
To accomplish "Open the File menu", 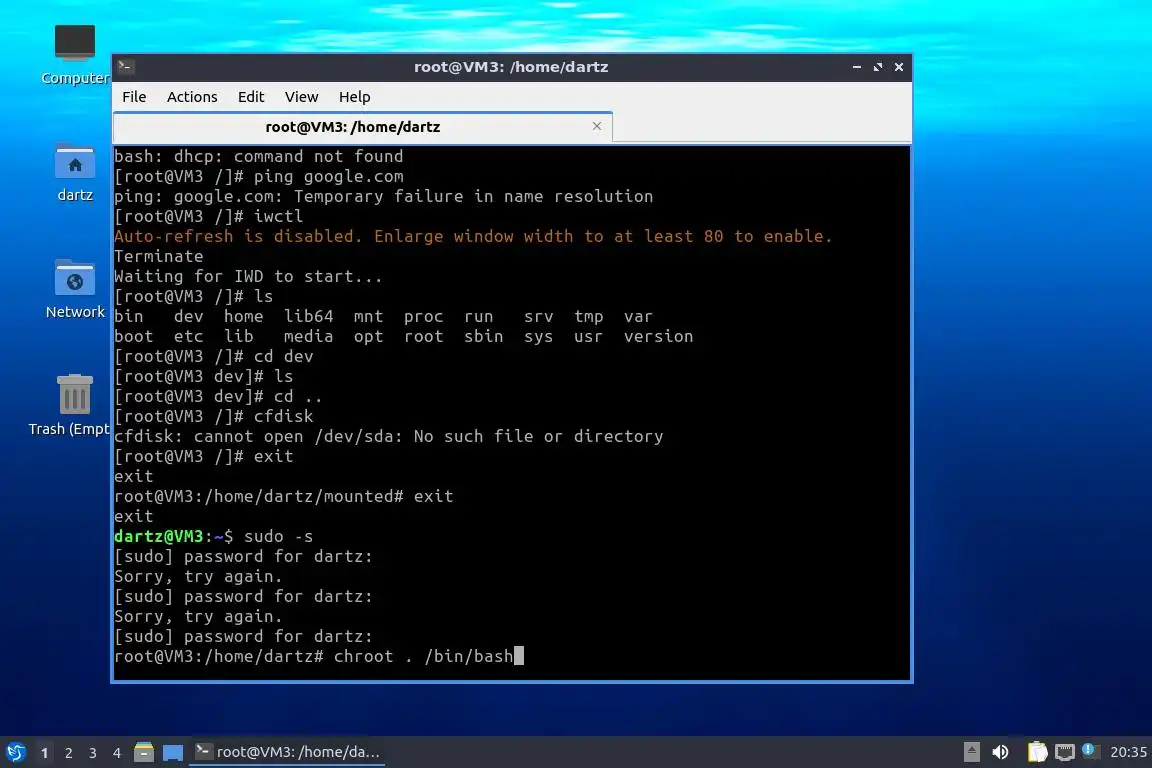I will [x=134, y=97].
